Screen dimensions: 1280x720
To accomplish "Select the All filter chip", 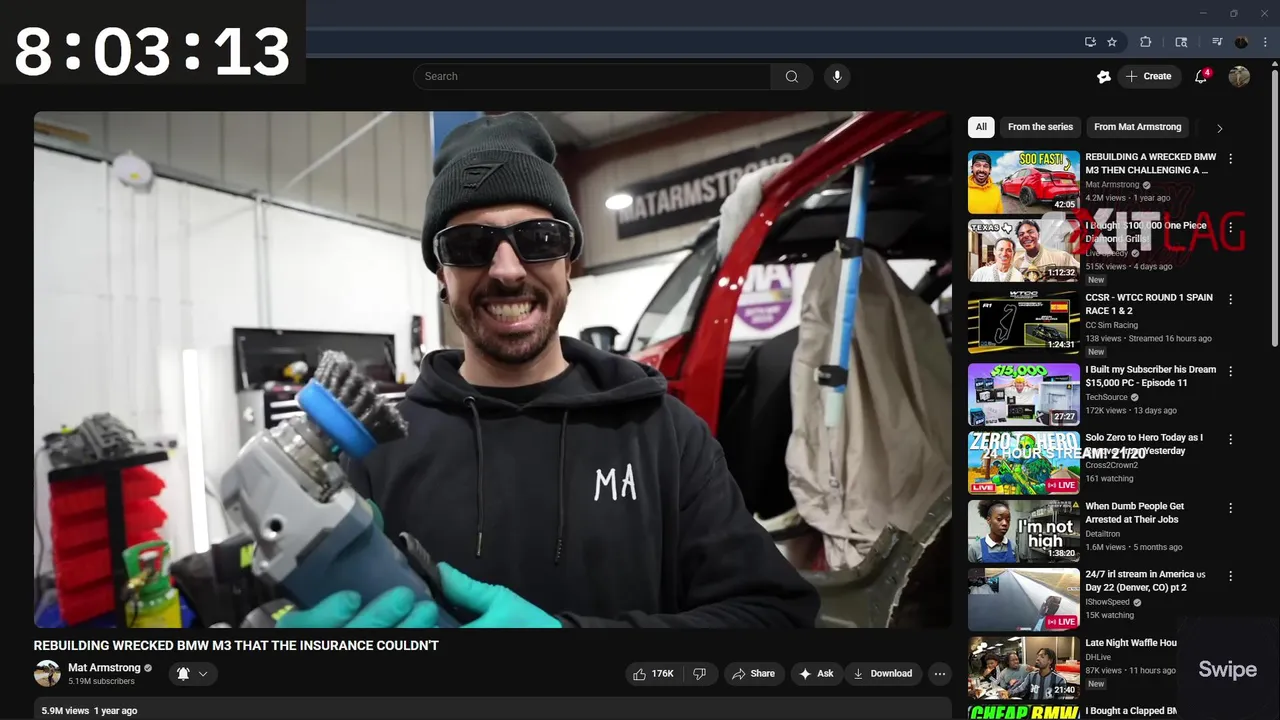I will coord(981,127).
